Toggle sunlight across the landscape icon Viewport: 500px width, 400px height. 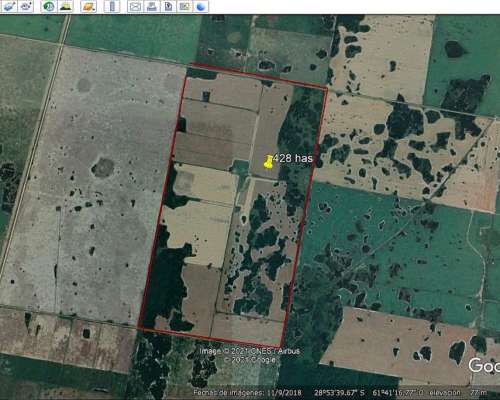(x=66, y=6)
